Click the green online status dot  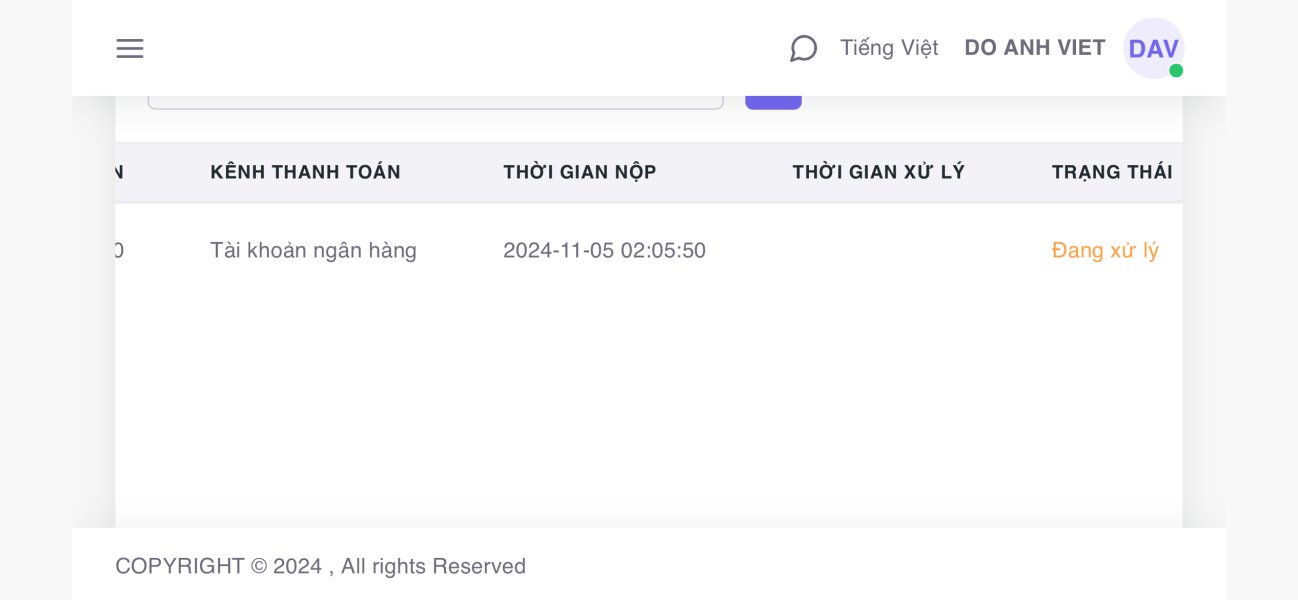pos(1176,71)
